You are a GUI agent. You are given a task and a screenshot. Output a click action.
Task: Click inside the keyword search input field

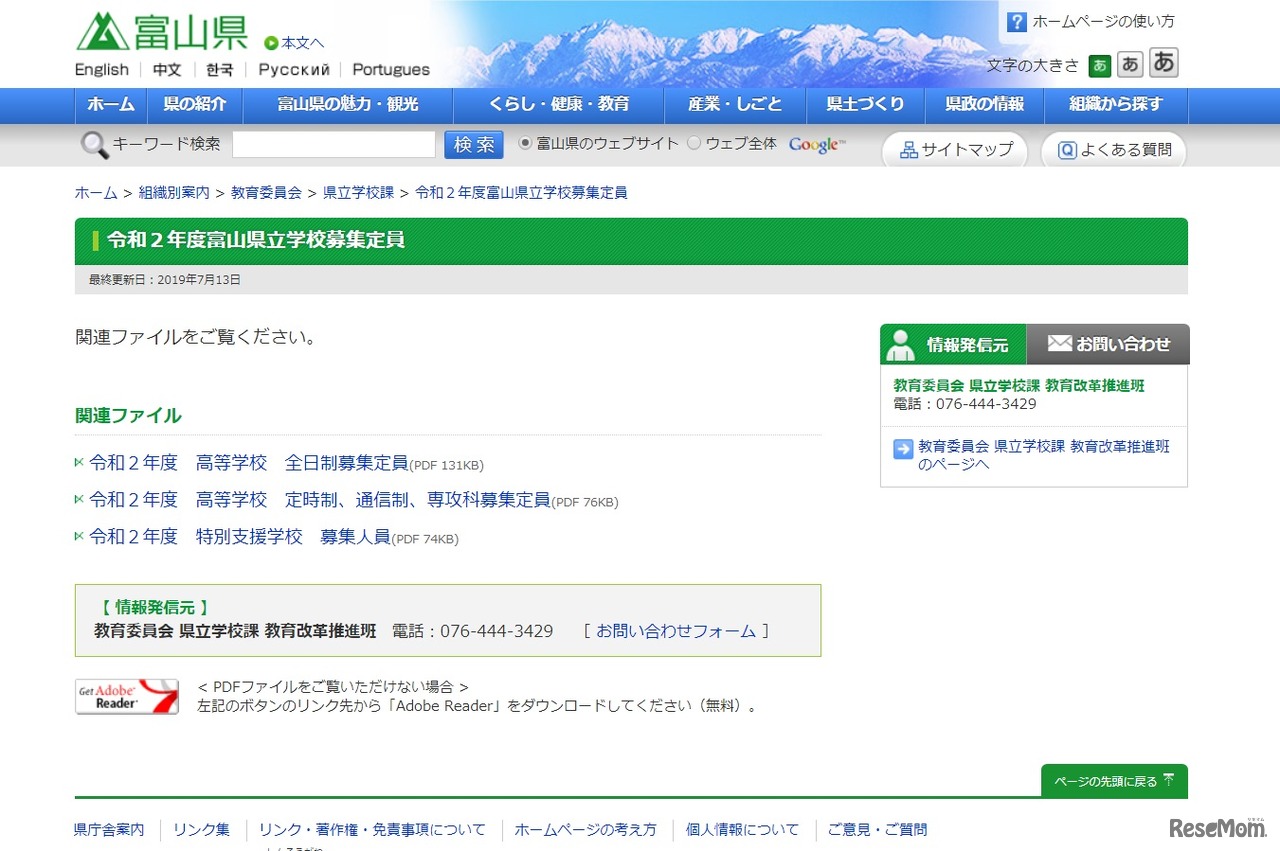pos(333,144)
